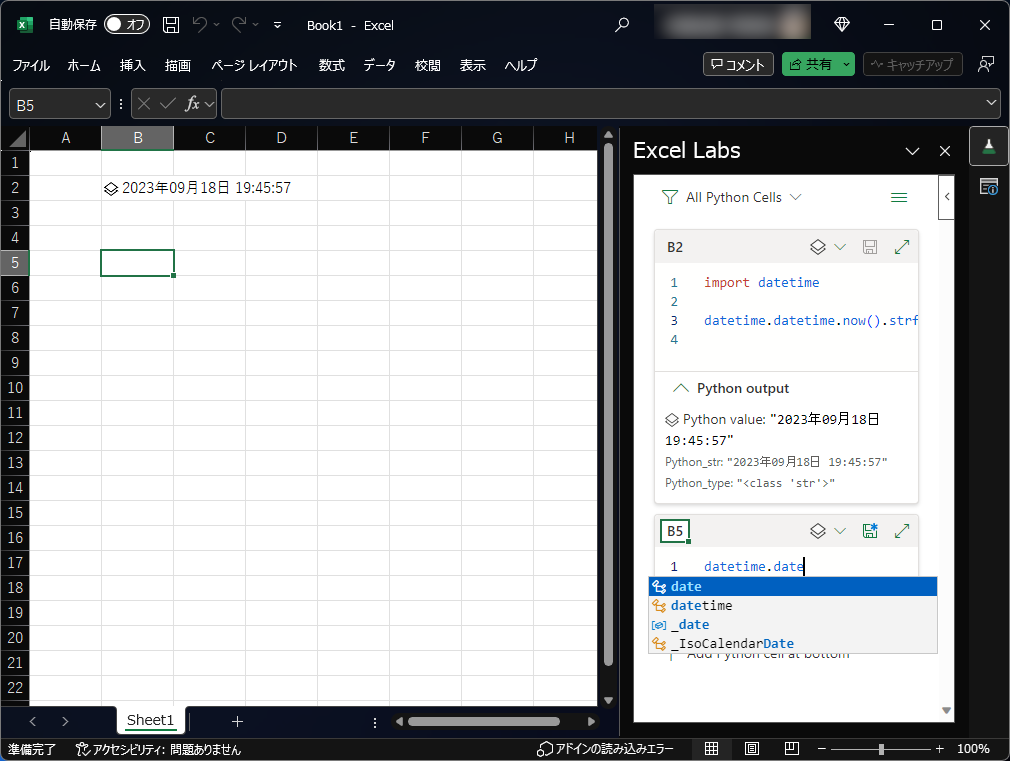Image resolution: width=1010 pixels, height=761 pixels.
Task: Click the filter icon beside All Python Cells
Action: (669, 197)
